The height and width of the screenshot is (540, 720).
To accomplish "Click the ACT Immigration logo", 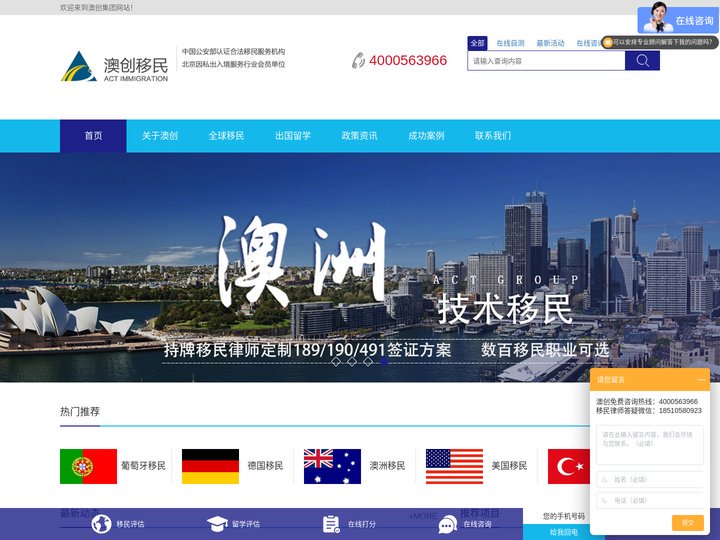I will click(114, 67).
